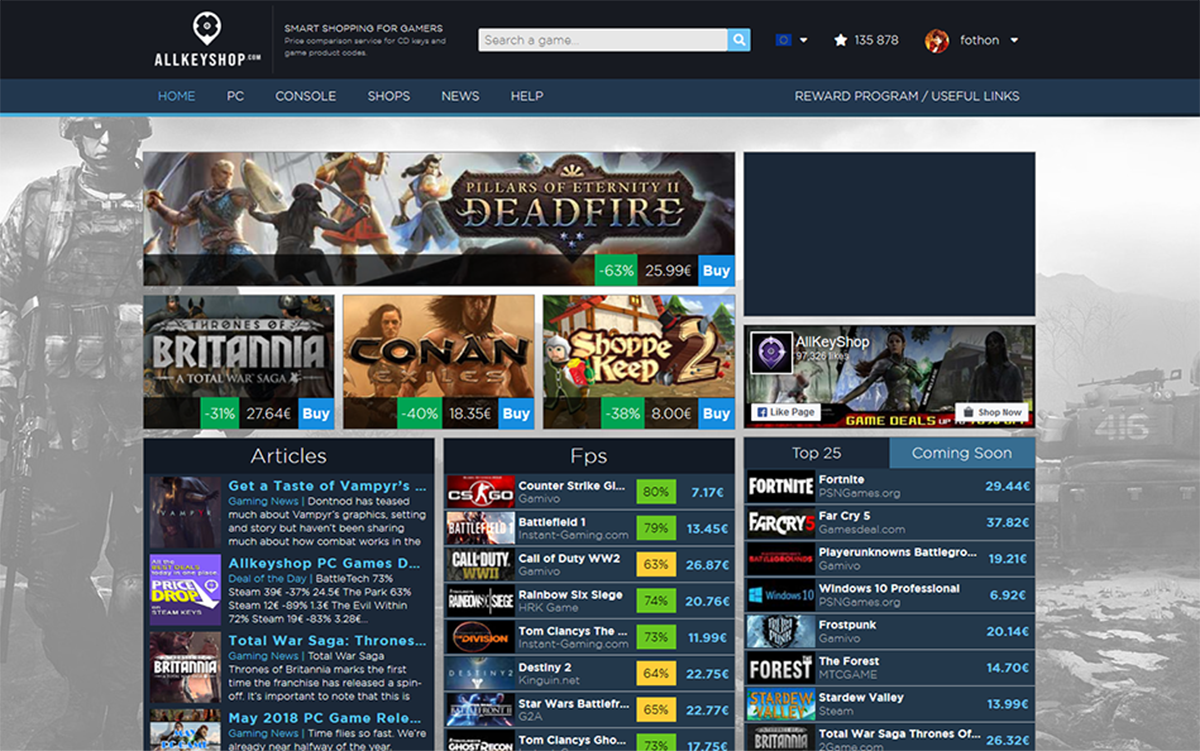The image size is (1200, 751).
Task: Click the Facebook Like Page button
Action: point(786,412)
